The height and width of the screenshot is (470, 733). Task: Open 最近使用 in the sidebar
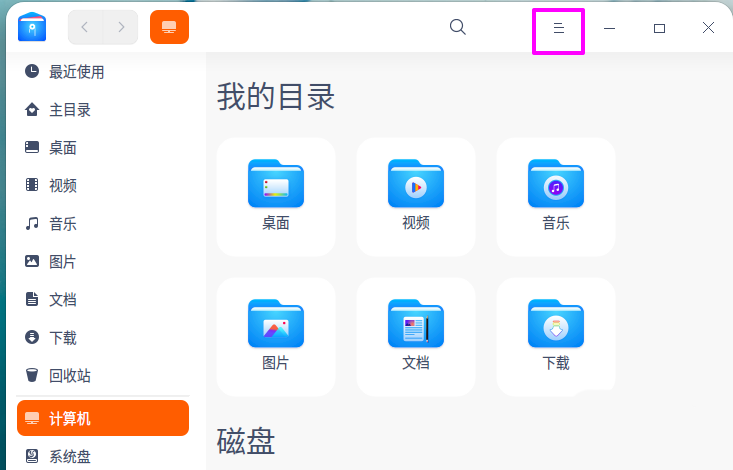tap(103, 72)
